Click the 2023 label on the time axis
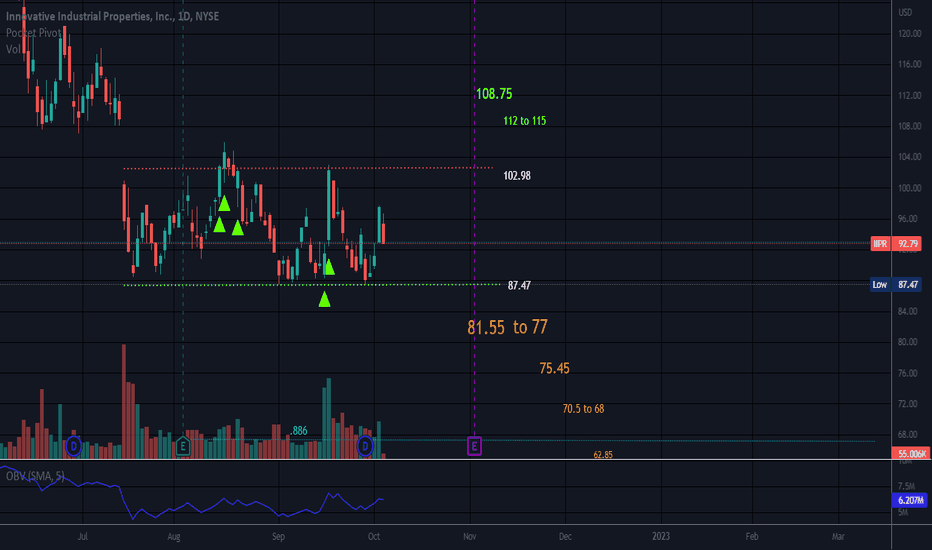This screenshot has width=932, height=550. (x=661, y=536)
